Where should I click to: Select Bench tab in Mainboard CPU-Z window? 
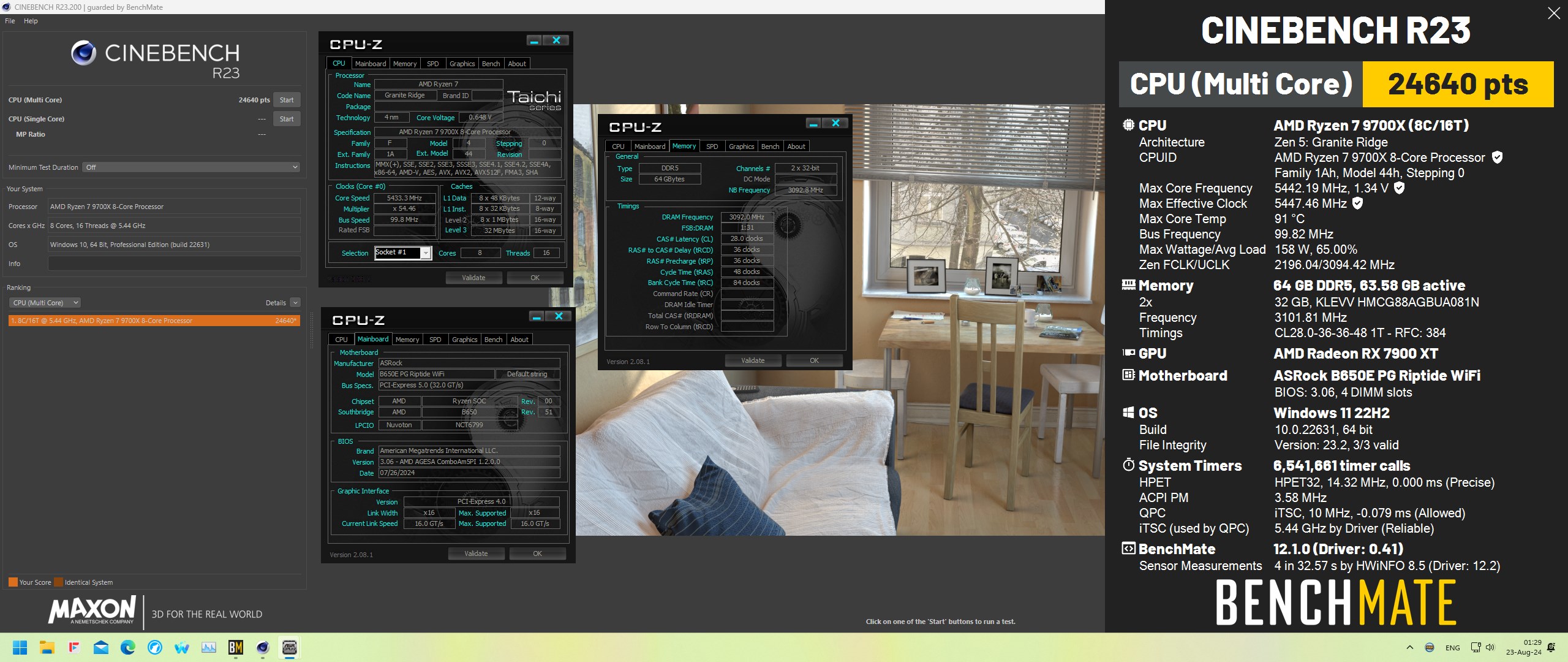pyautogui.click(x=494, y=340)
